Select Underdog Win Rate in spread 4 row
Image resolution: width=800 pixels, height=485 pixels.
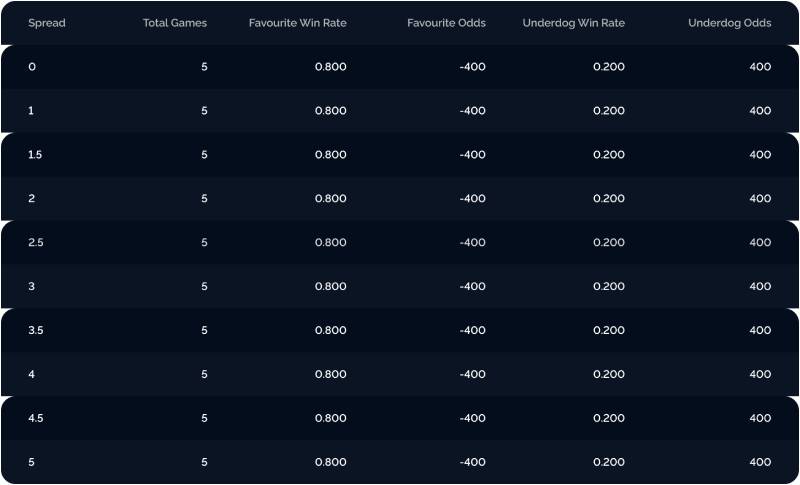tap(608, 374)
